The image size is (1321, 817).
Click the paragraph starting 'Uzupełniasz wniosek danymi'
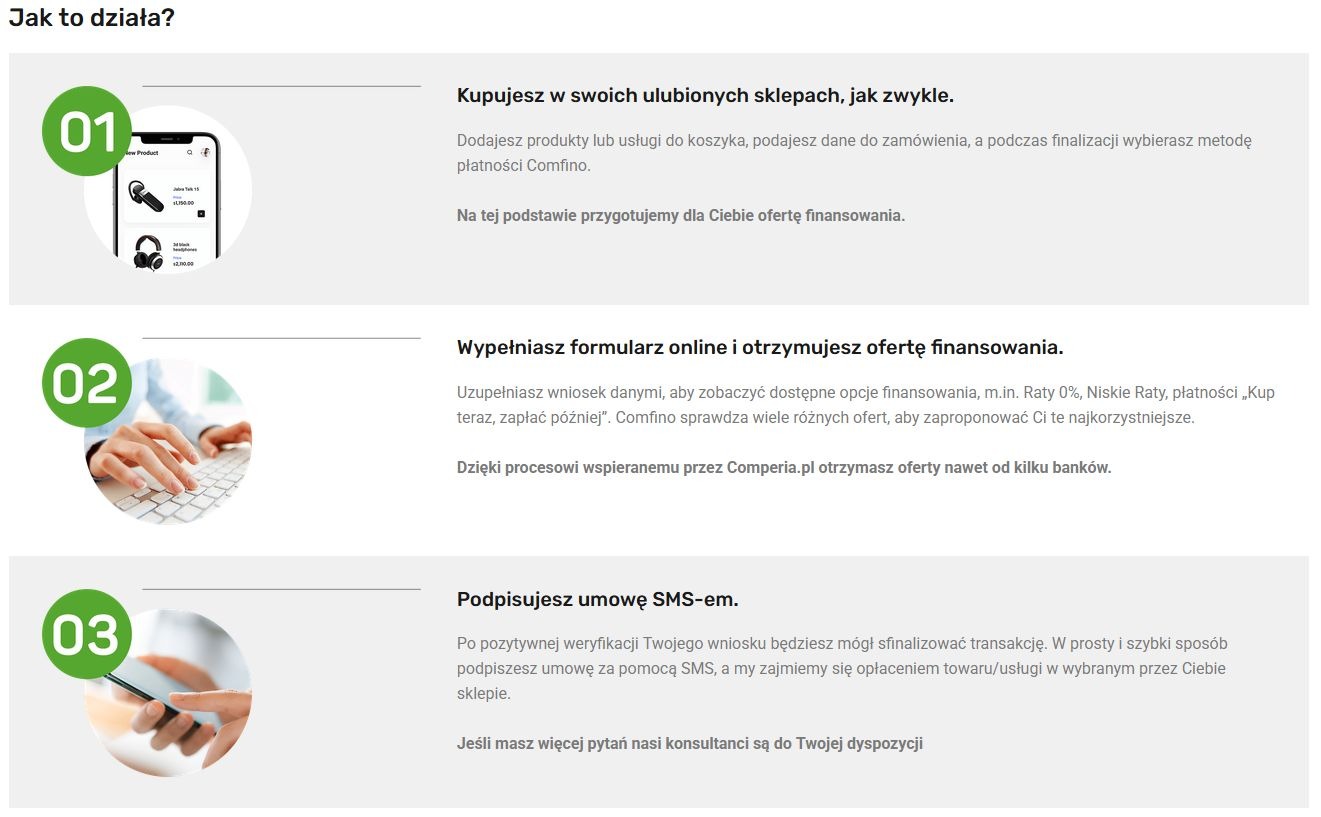[x=866, y=405]
